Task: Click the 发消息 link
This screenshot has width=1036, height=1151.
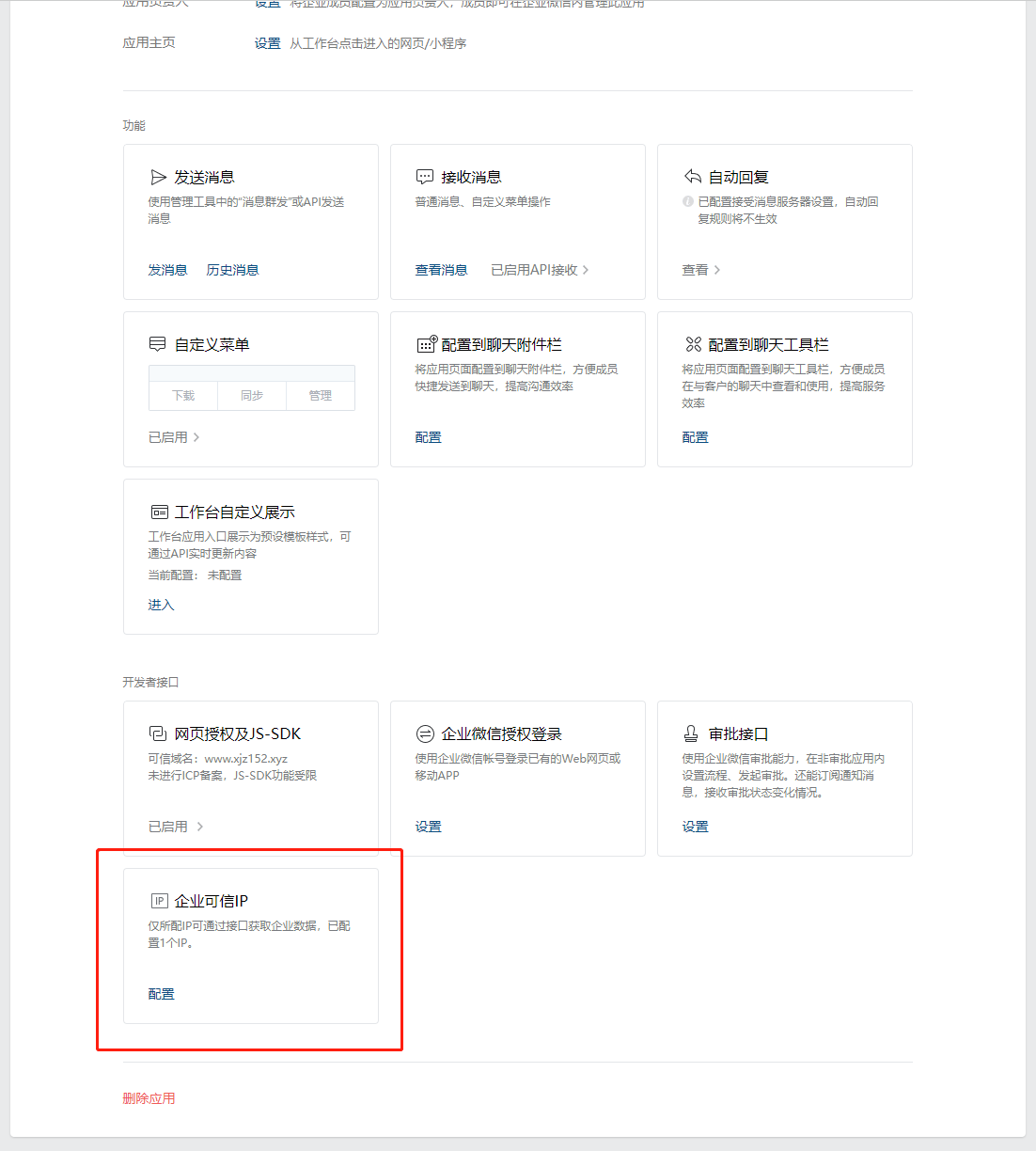Action: [167, 270]
